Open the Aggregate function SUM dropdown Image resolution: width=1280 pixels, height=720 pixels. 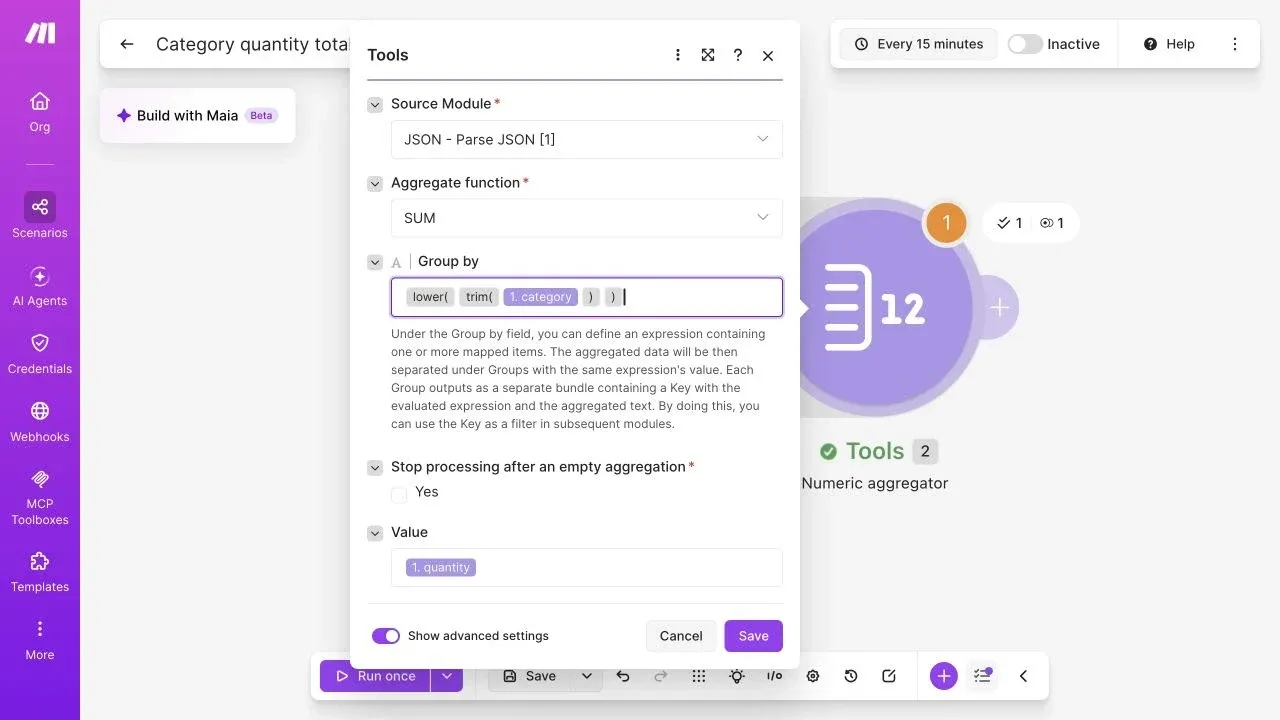587,218
